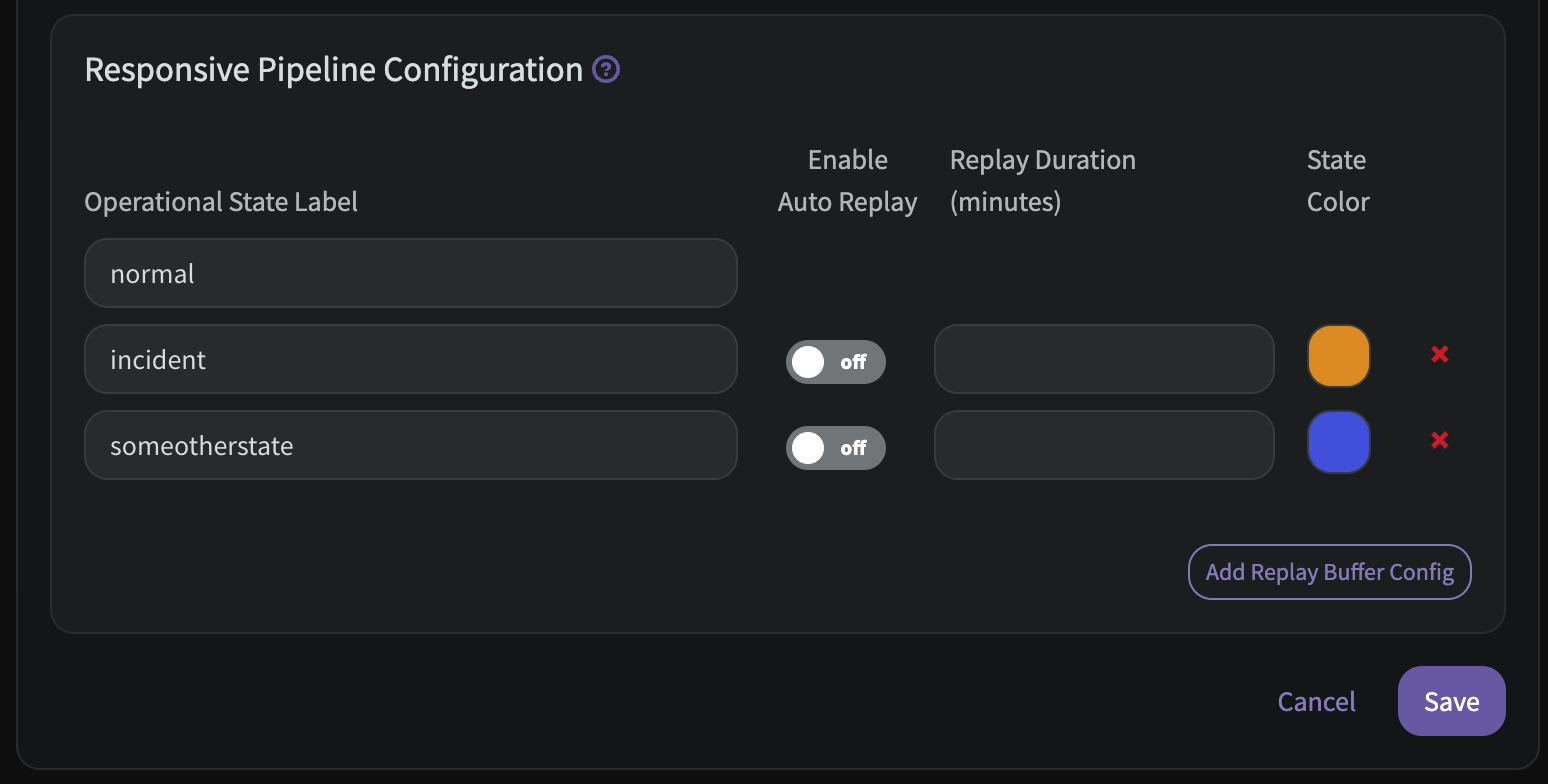Edit the normal state label field

411,273
